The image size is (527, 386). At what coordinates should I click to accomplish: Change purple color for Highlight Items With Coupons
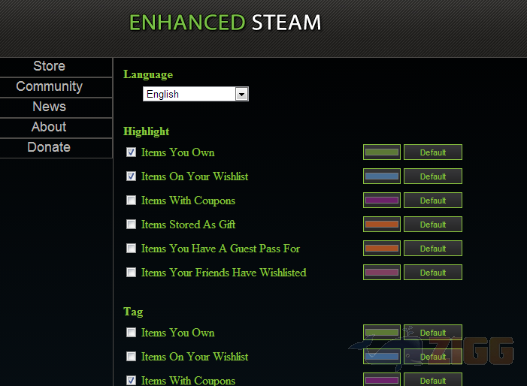(x=382, y=200)
